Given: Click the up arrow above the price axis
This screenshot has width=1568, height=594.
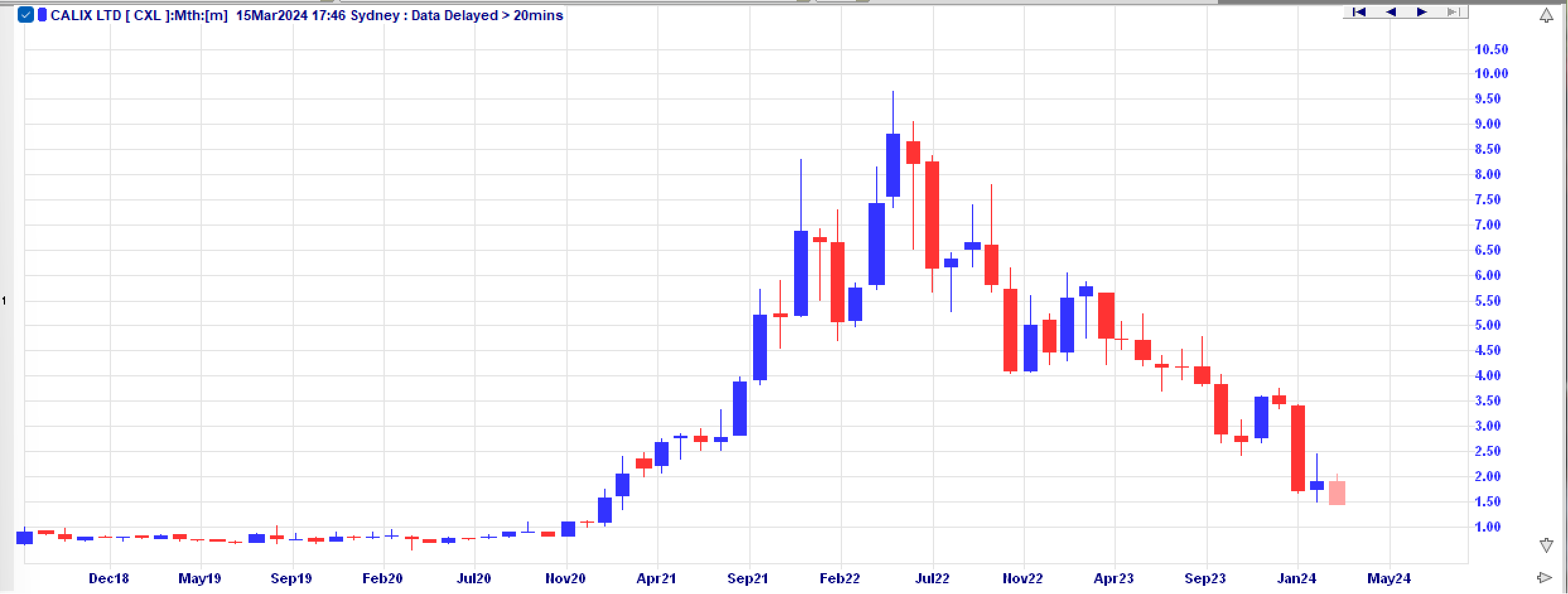Looking at the screenshot, I should click(x=1546, y=15).
